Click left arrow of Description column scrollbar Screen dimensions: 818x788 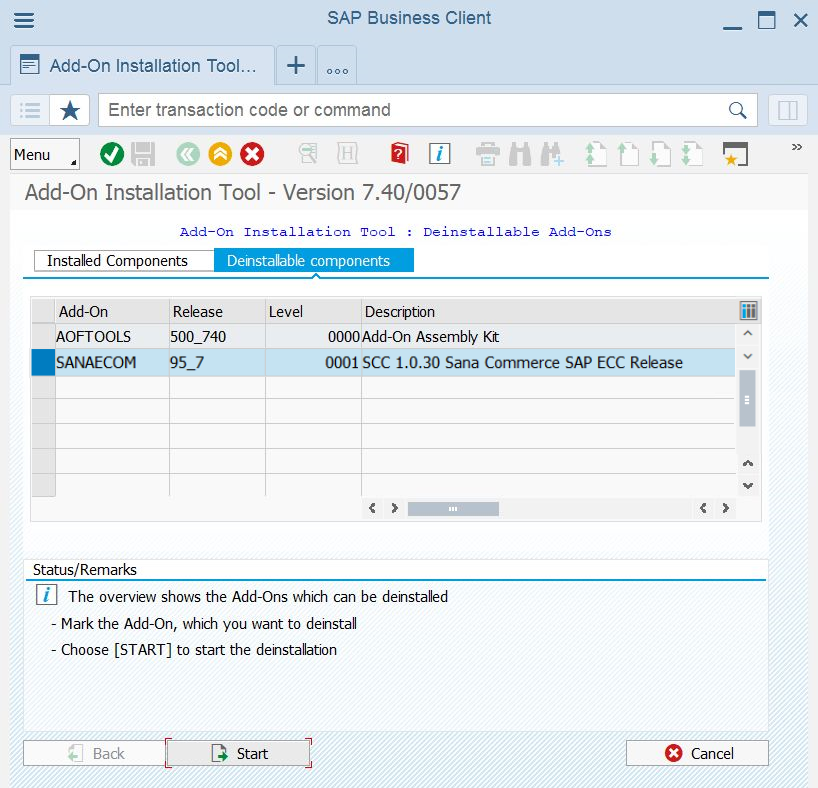coord(372,508)
